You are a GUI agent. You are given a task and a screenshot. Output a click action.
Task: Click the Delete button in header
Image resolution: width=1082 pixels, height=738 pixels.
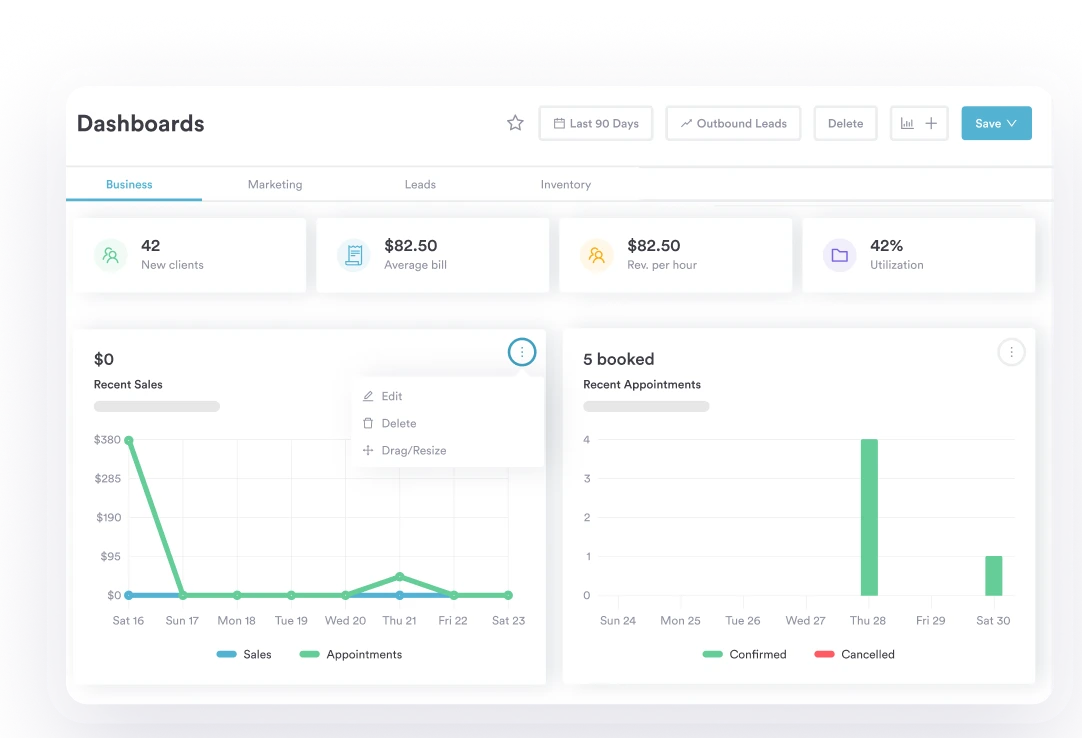tap(845, 123)
